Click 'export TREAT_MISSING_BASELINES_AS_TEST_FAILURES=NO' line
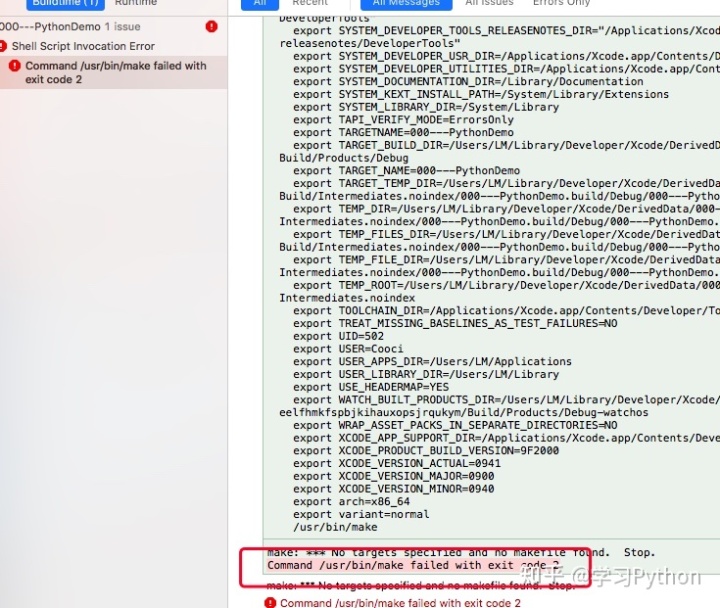The width and height of the screenshot is (720, 608). tap(455, 324)
